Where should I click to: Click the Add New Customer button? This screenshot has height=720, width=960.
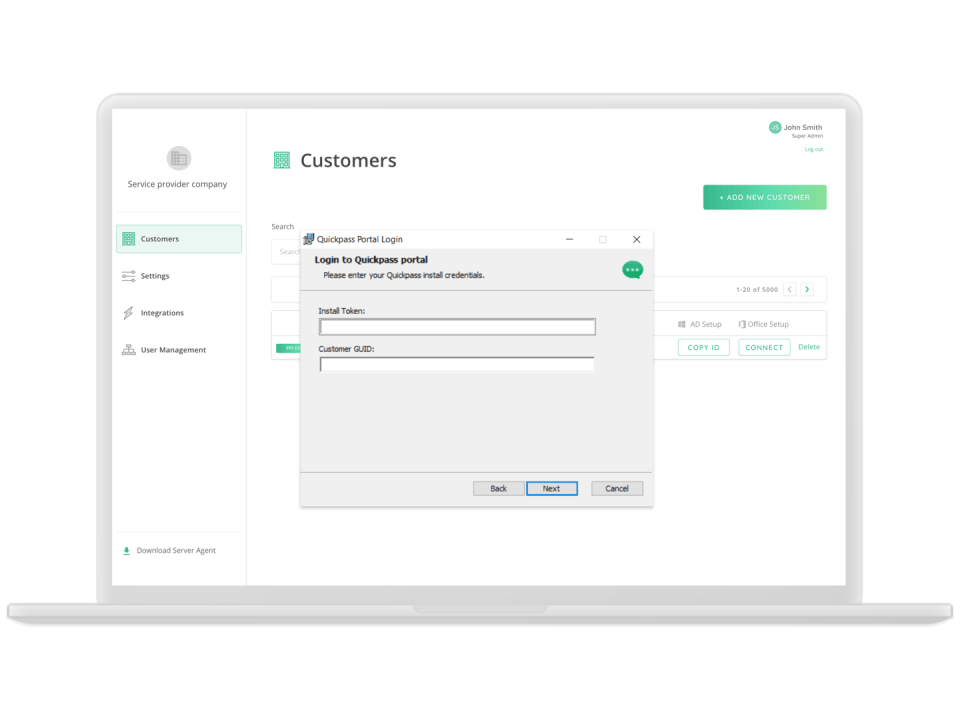point(765,197)
